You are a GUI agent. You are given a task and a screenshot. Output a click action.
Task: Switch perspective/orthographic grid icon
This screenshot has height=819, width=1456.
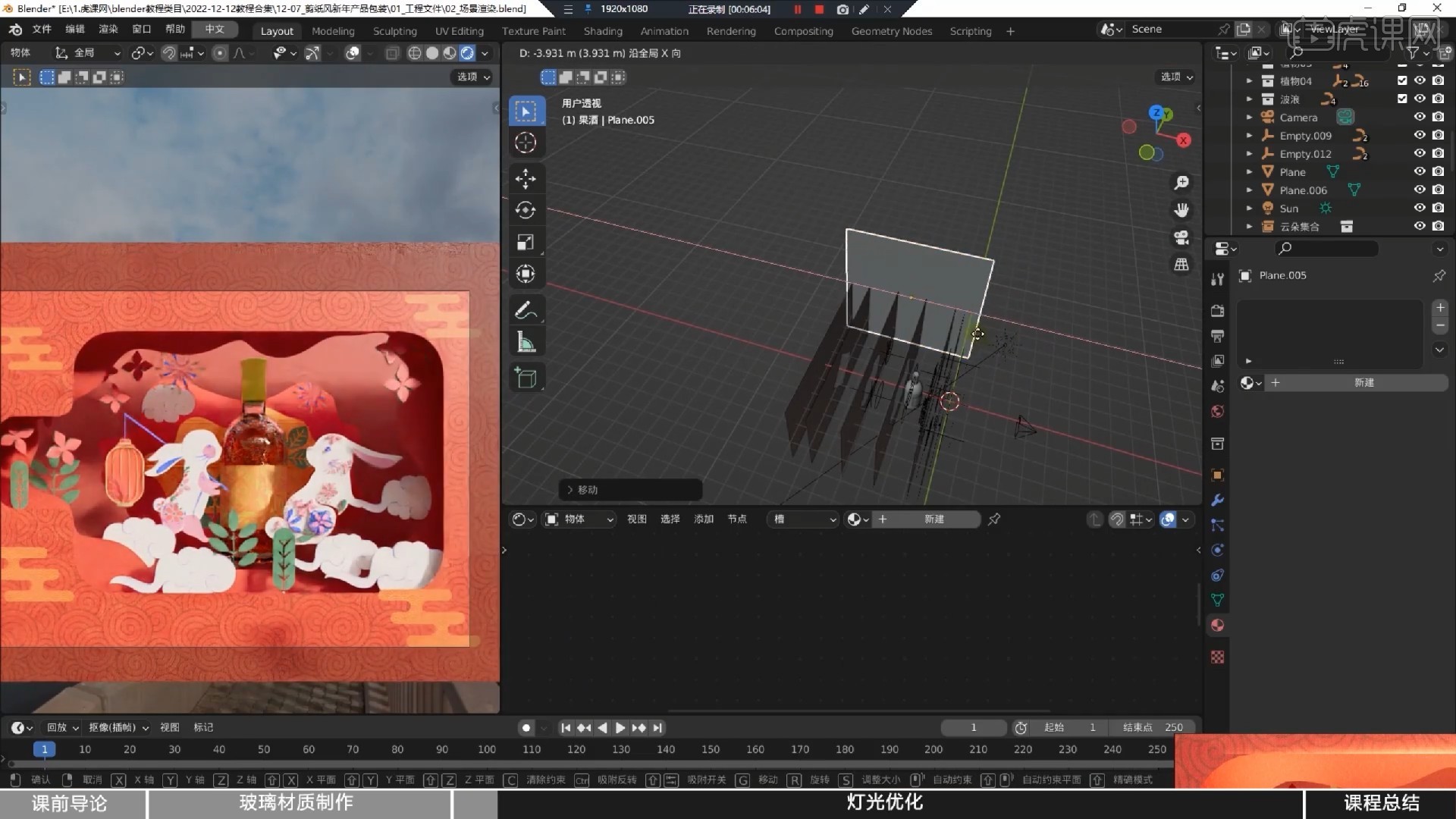[x=1181, y=265]
